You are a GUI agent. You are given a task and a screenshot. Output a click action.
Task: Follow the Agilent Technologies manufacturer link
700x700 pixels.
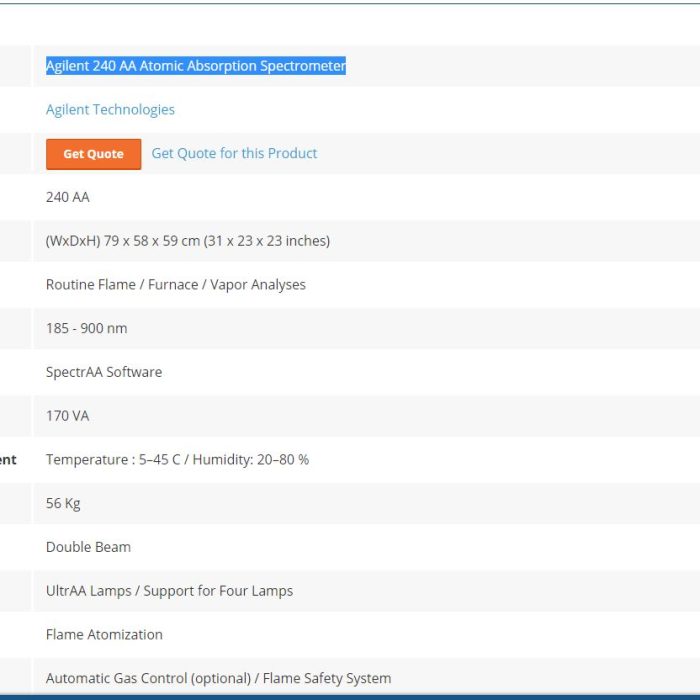click(x=110, y=110)
